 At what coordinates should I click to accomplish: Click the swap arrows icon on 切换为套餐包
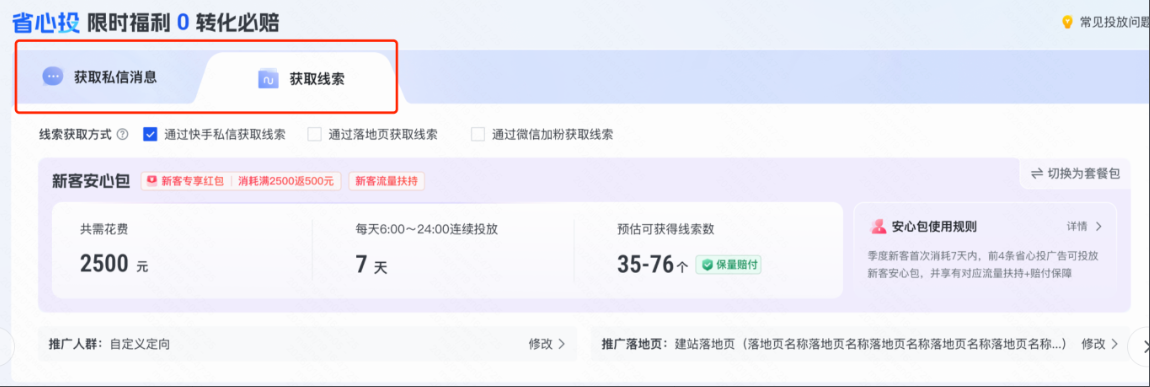1036,174
